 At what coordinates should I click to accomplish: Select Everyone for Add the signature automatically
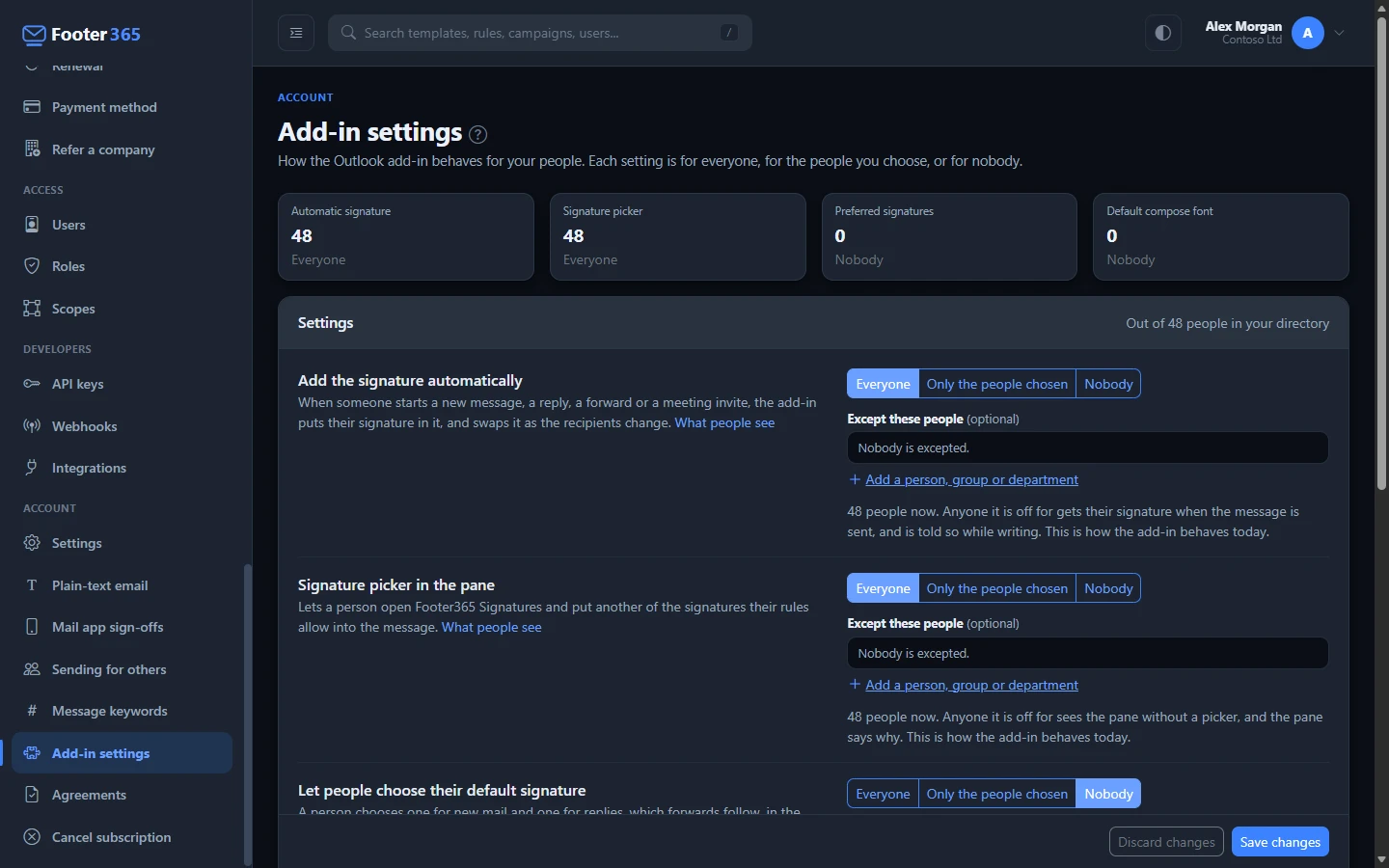pos(883,384)
